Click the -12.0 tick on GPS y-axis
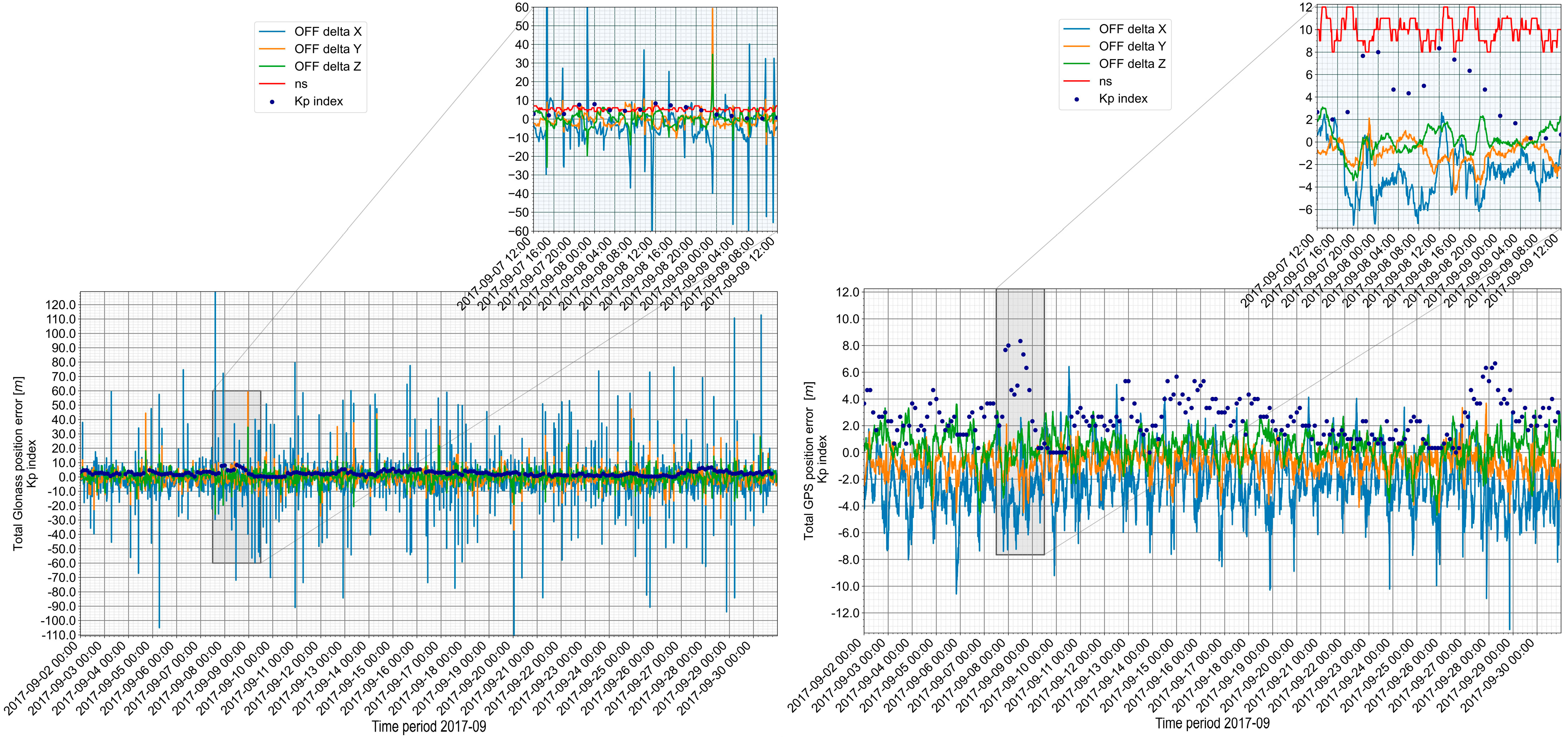Image resolution: width=1568 pixels, height=737 pixels. (845, 614)
